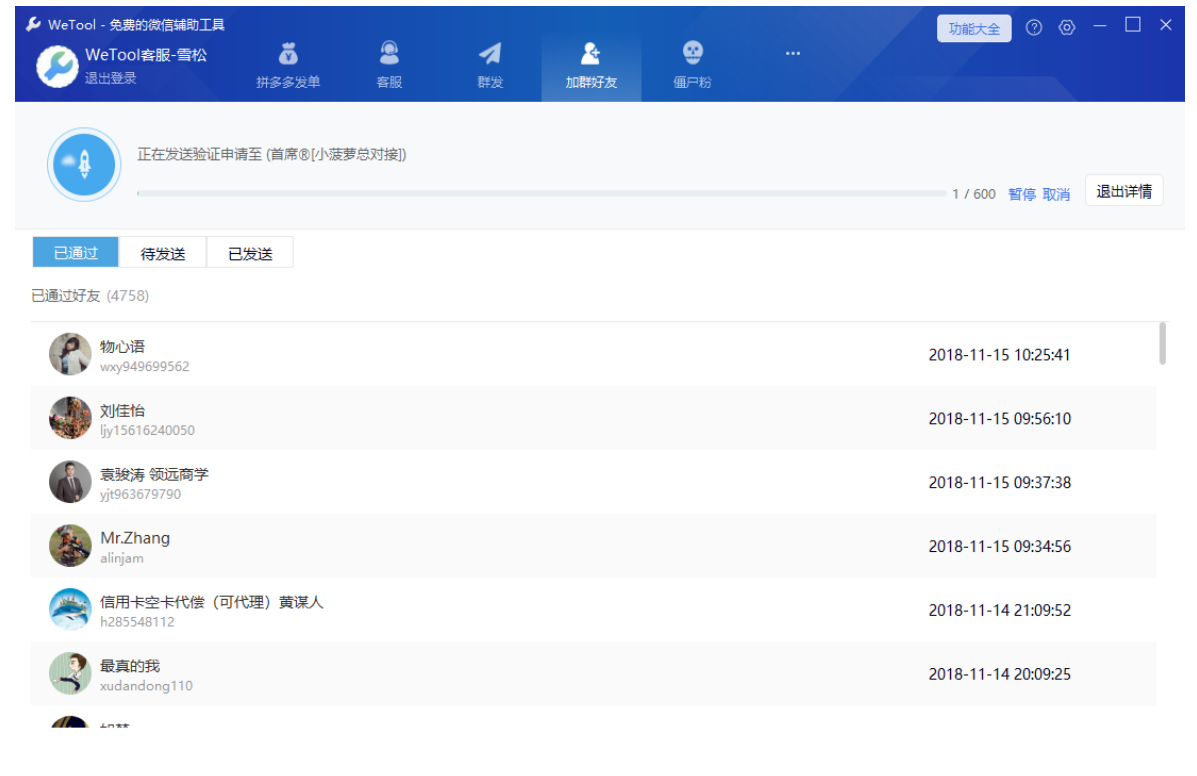Click the rocket progress icon
This screenshot has height=776, width=1197.
84,164
